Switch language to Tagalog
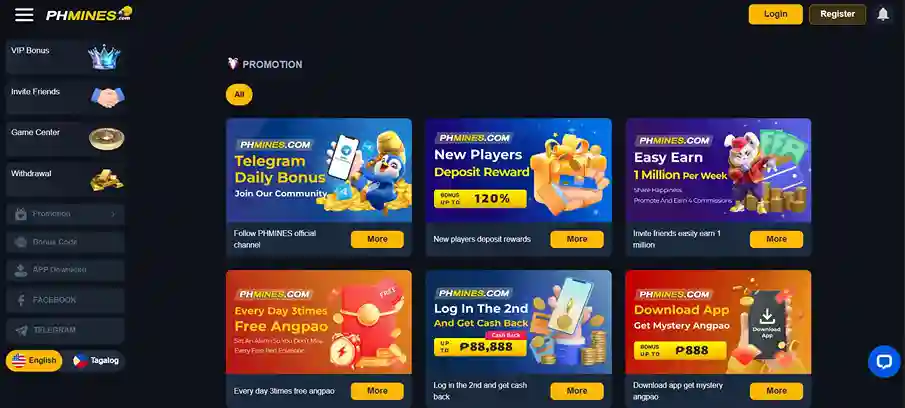905x408 pixels. (96, 361)
